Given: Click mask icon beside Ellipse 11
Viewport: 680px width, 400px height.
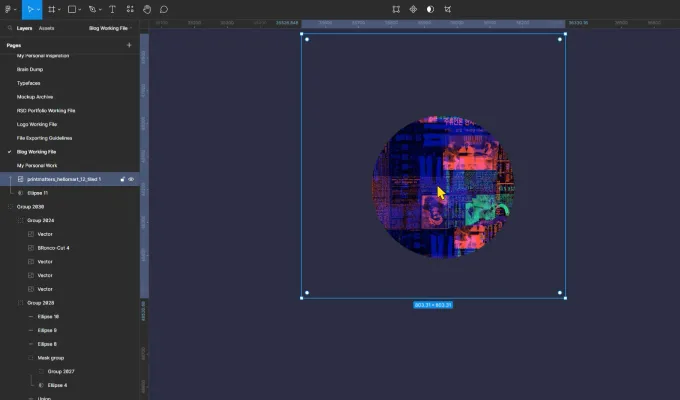Looking at the screenshot, I should (20, 193).
